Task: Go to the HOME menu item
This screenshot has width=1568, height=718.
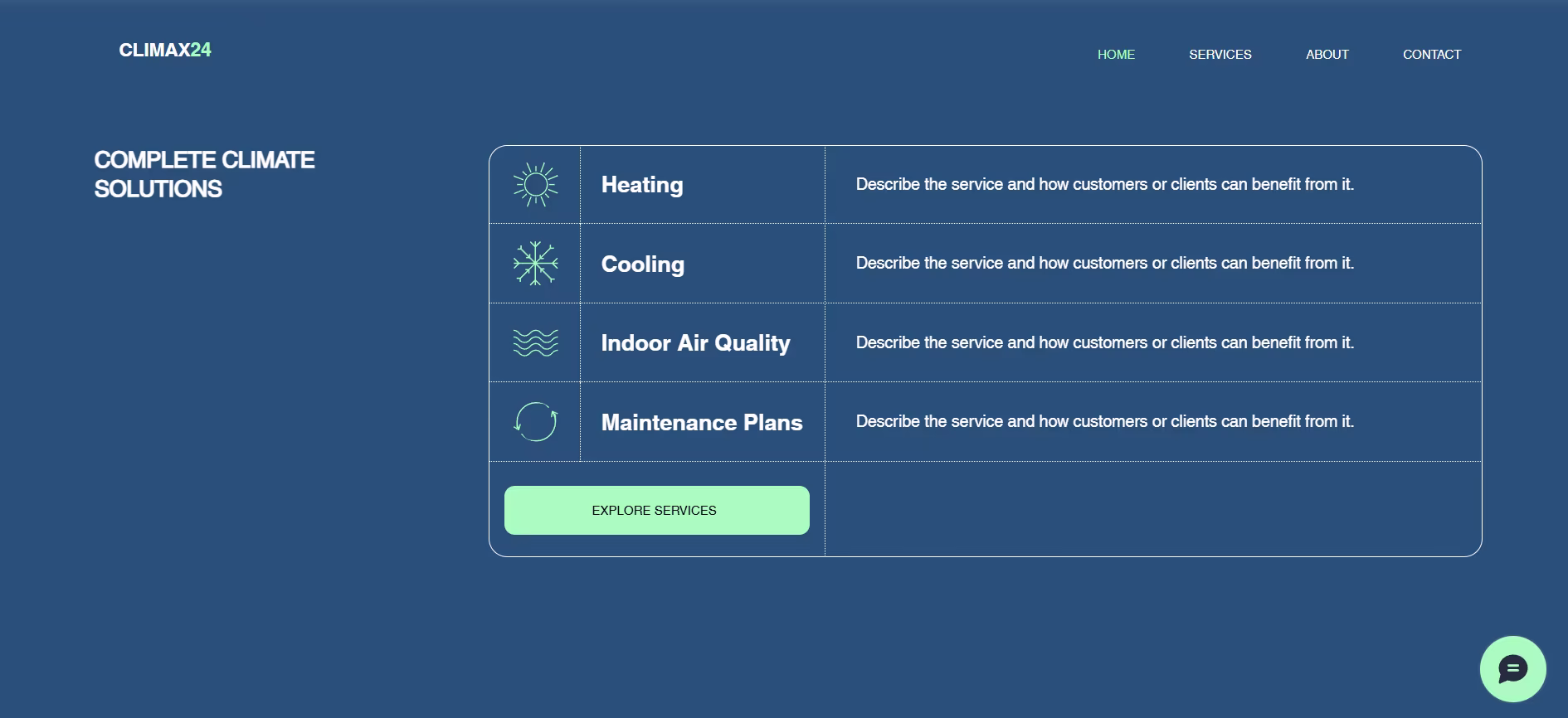Action: click(1116, 54)
